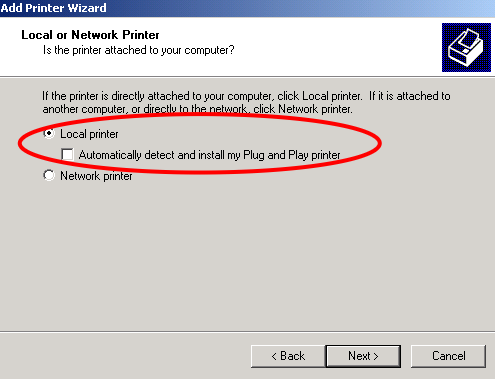
Task: Select the Local printer radio button
Action: point(49,134)
